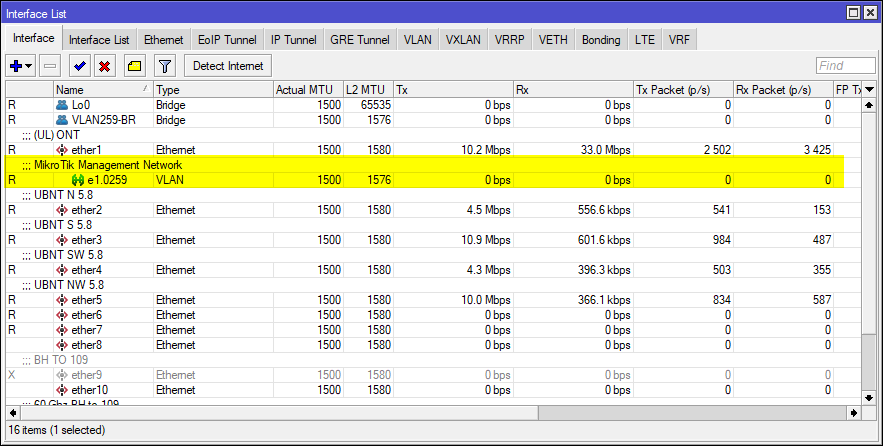
Task: Click ether1 Rx value 33.0 Mbps
Action: click(605, 150)
